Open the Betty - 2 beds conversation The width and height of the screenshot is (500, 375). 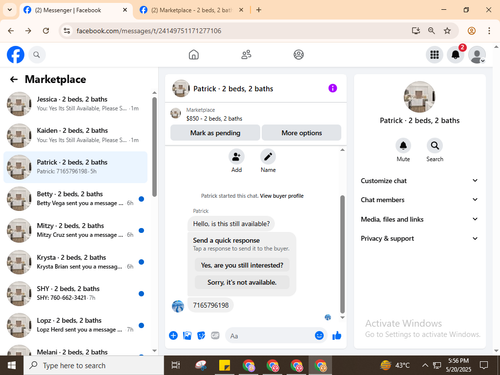coord(75,198)
